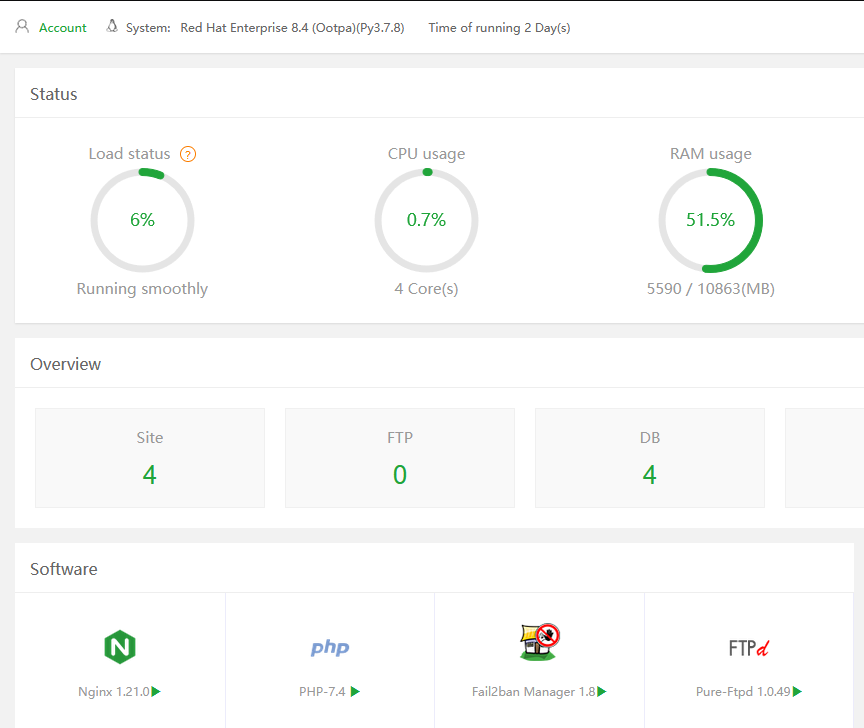Click the Fail2ban Manager icon

[539, 642]
